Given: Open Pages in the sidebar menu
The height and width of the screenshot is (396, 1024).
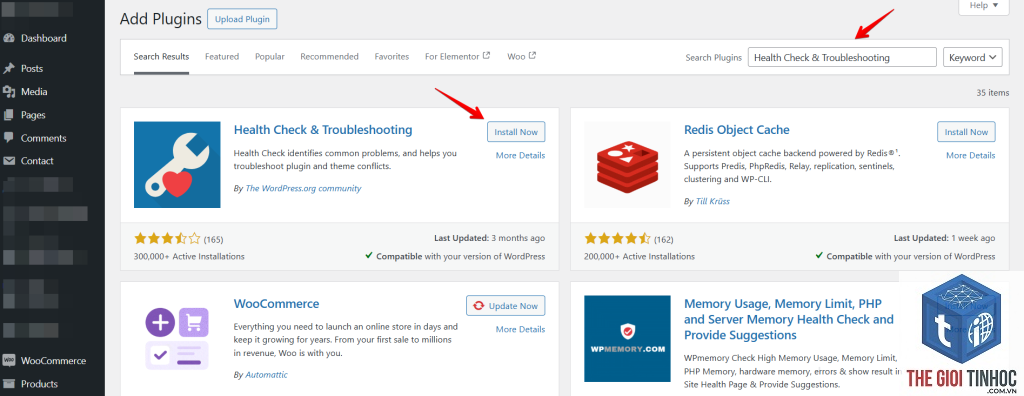Looking at the screenshot, I should [x=33, y=115].
